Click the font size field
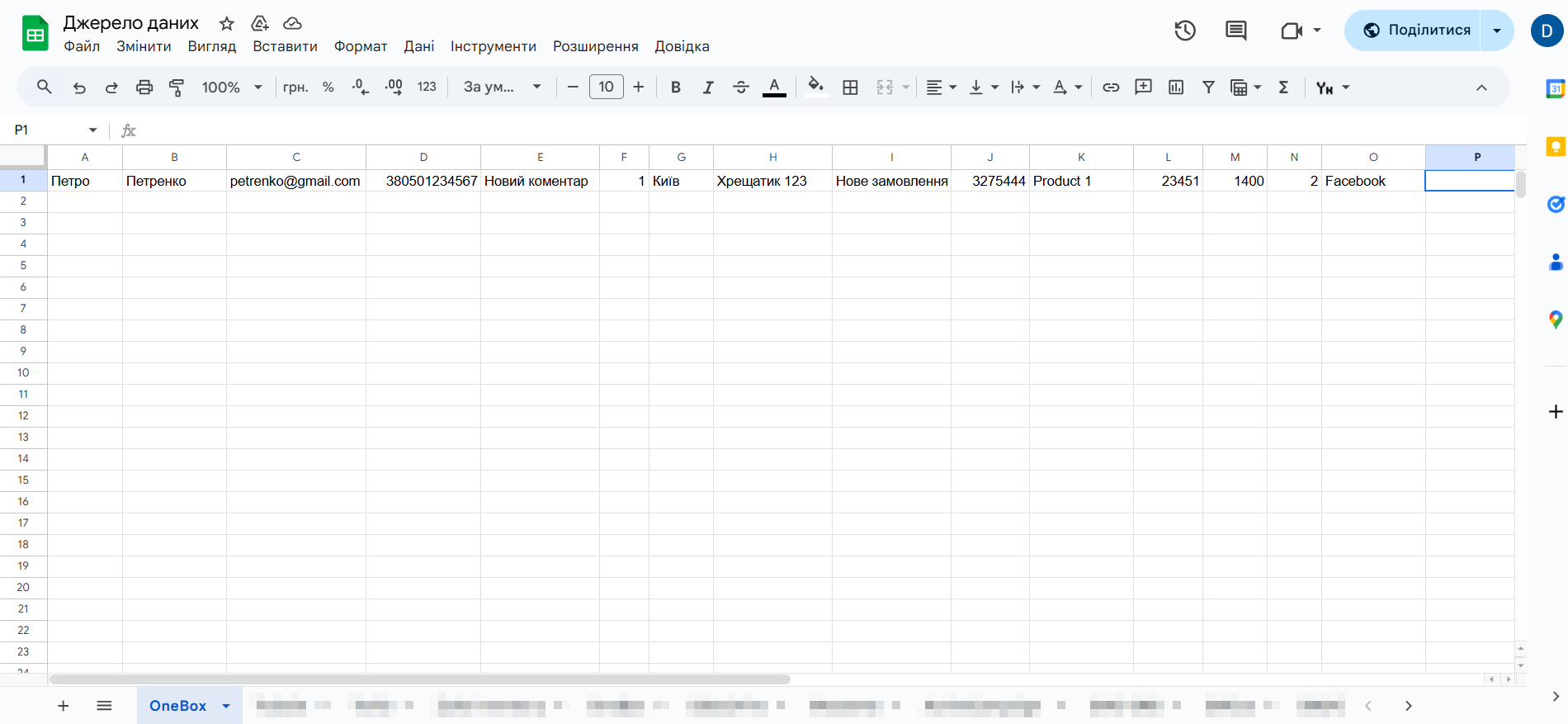This screenshot has width=1568, height=724. [x=607, y=87]
